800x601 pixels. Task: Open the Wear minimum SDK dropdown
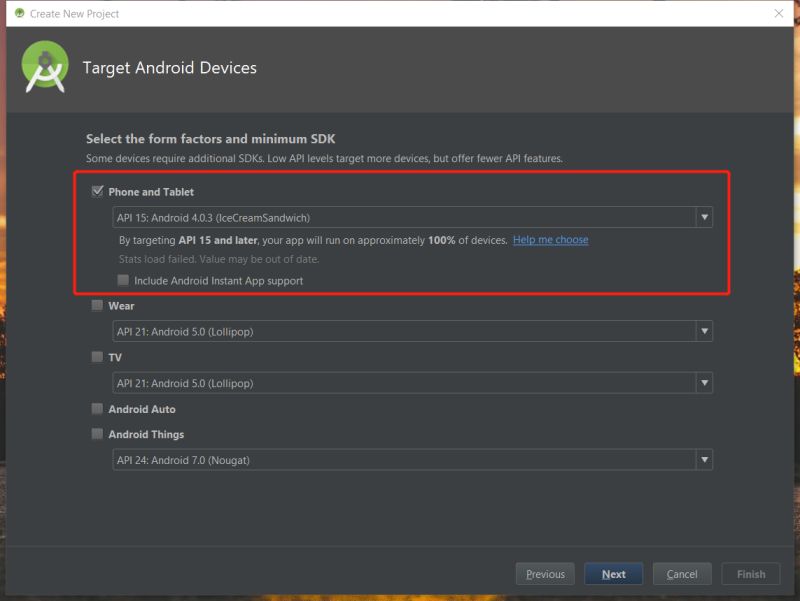pyautogui.click(x=703, y=331)
